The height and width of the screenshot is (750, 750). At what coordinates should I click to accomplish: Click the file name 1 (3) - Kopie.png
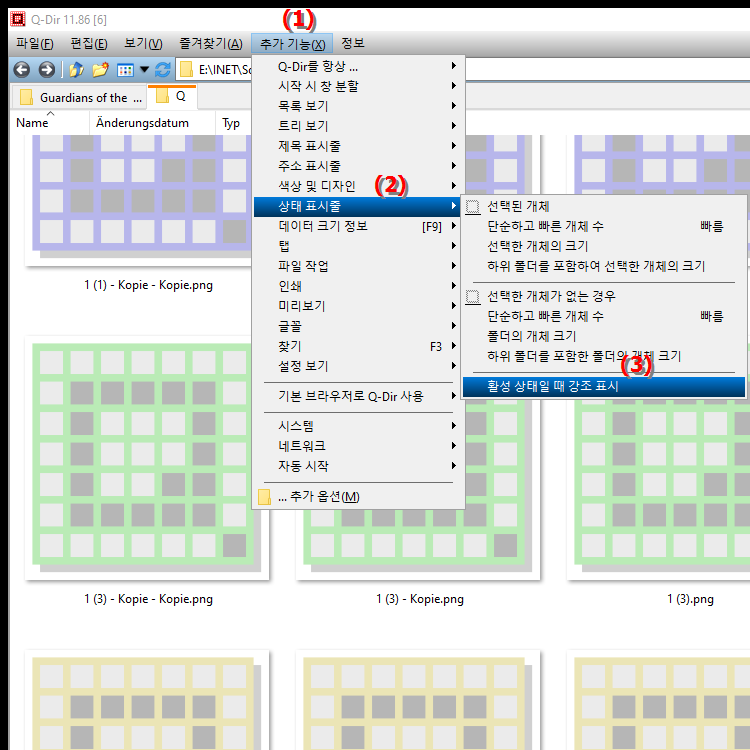tap(420, 599)
